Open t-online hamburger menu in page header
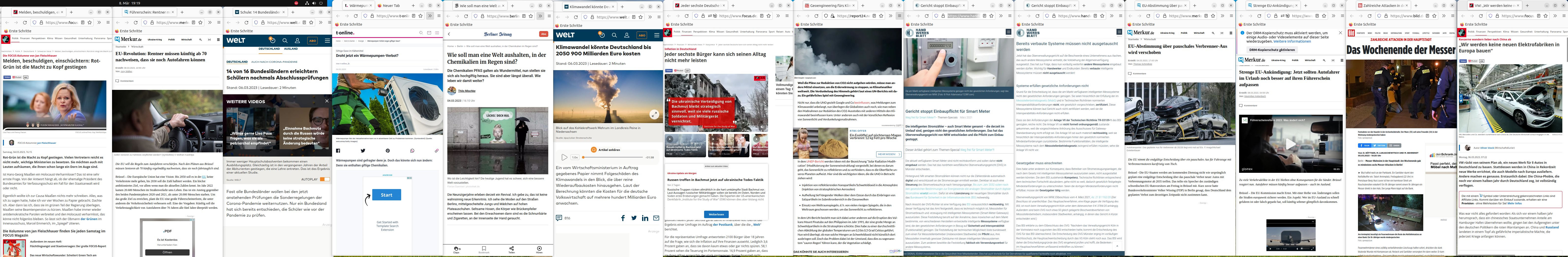Image resolution: width=1568 pixels, height=257 pixels. click(x=437, y=33)
